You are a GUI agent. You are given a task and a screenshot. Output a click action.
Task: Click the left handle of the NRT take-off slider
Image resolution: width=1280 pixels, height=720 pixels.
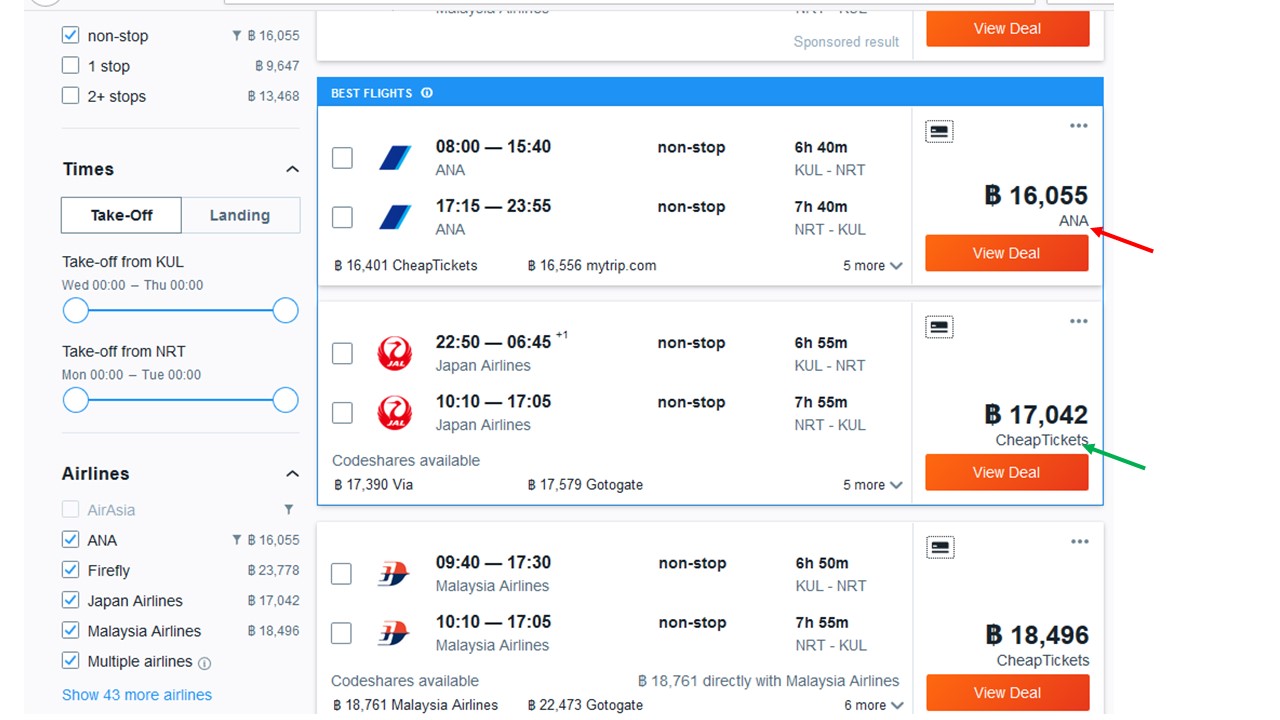(x=76, y=401)
